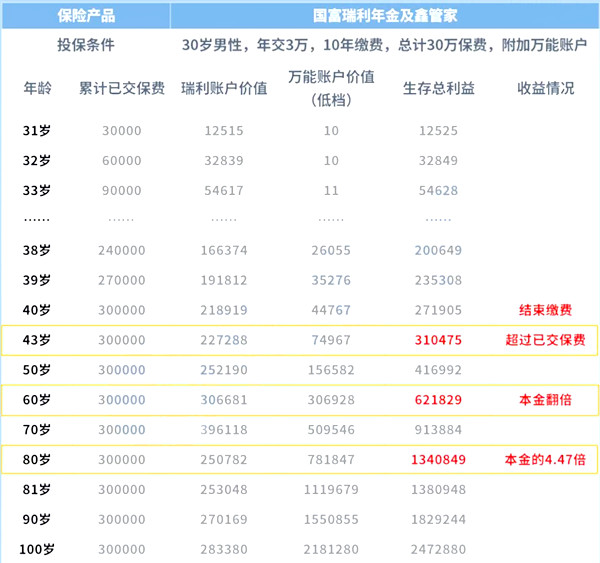
Task: Click the red 结束缴费 note
Action: click(x=546, y=310)
